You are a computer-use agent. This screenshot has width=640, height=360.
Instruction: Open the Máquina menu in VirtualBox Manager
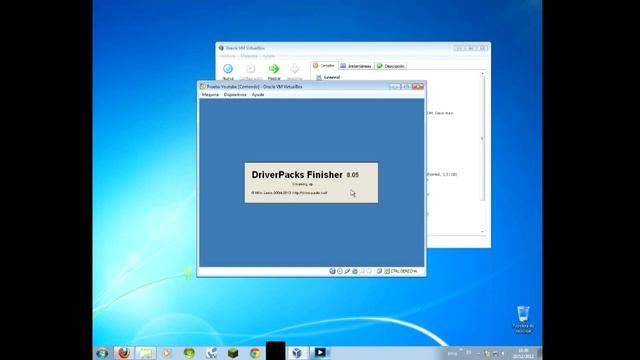coord(249,56)
